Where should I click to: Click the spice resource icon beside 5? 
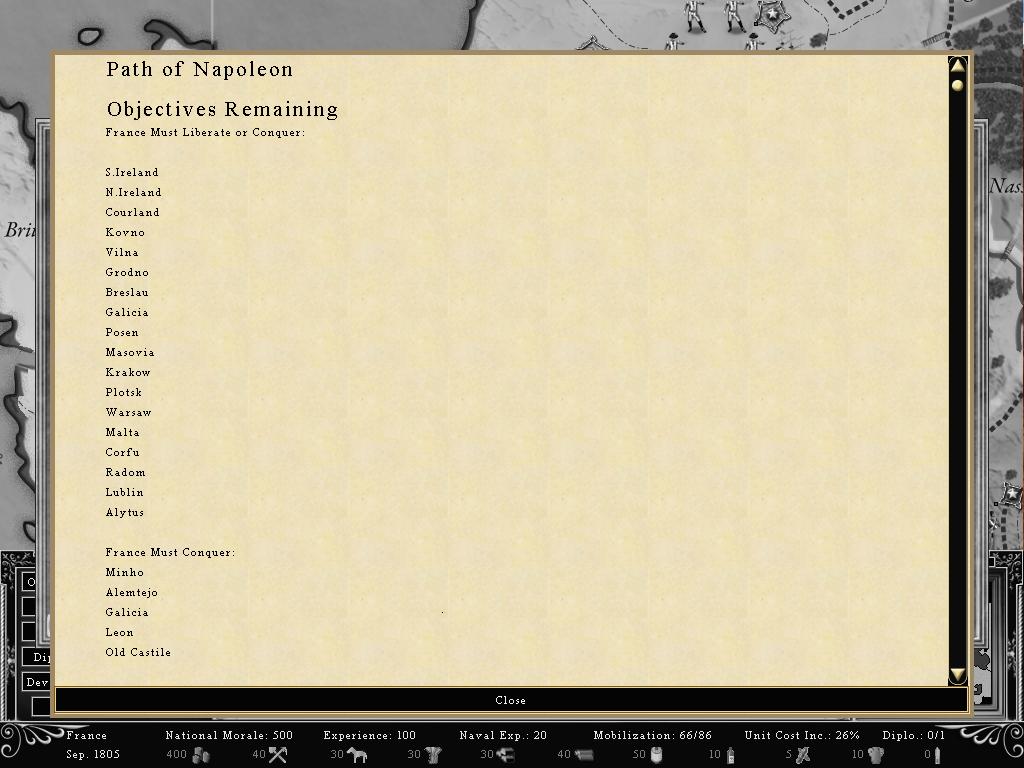click(803, 755)
